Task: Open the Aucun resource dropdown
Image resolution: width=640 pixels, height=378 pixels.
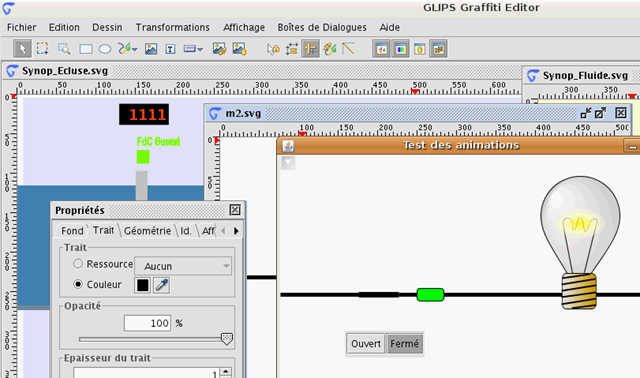Action: point(183,266)
